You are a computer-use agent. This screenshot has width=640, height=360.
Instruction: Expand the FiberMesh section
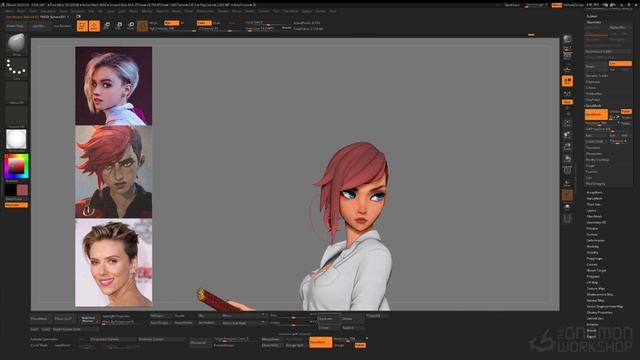click(x=594, y=216)
